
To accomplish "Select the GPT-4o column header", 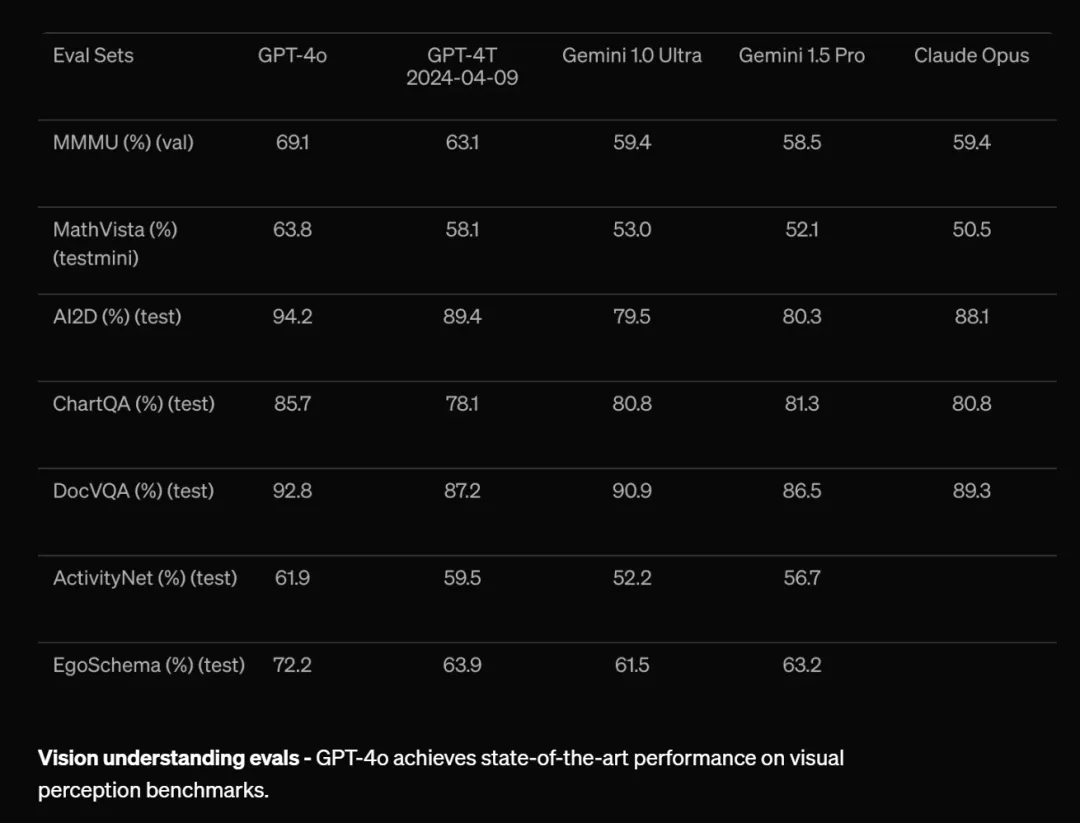I will 292,56.
